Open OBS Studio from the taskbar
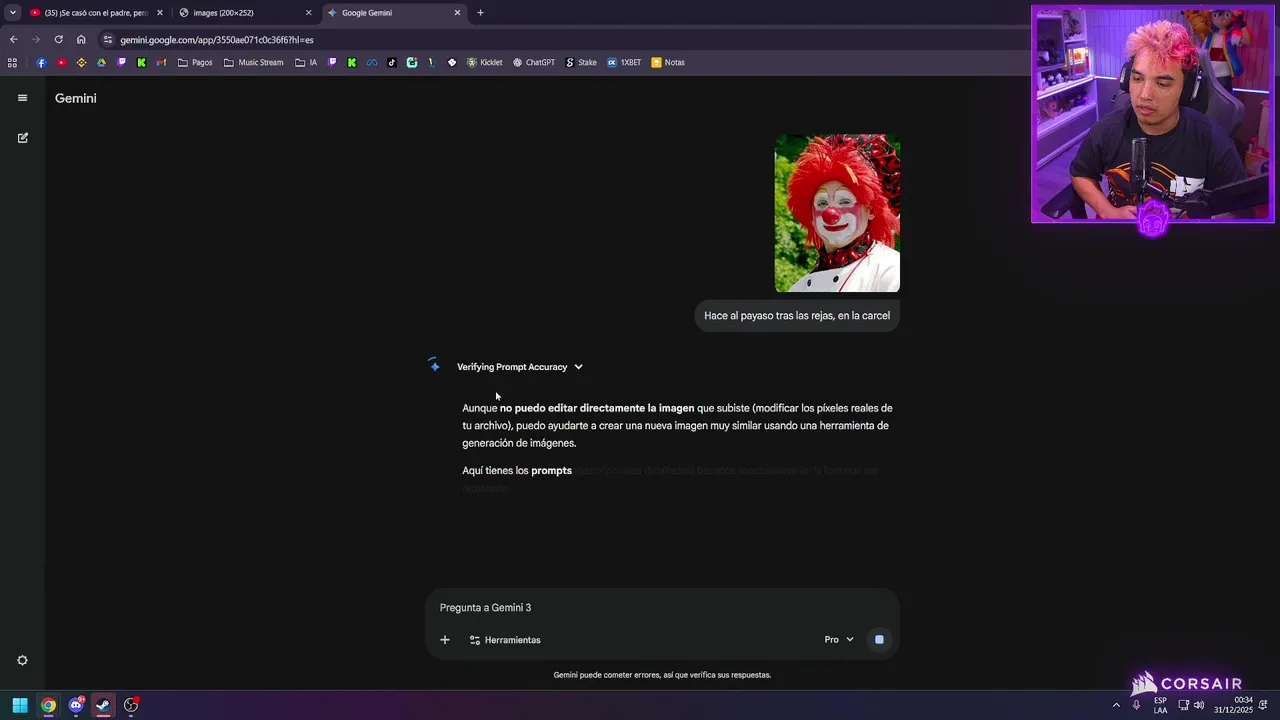 point(131,705)
